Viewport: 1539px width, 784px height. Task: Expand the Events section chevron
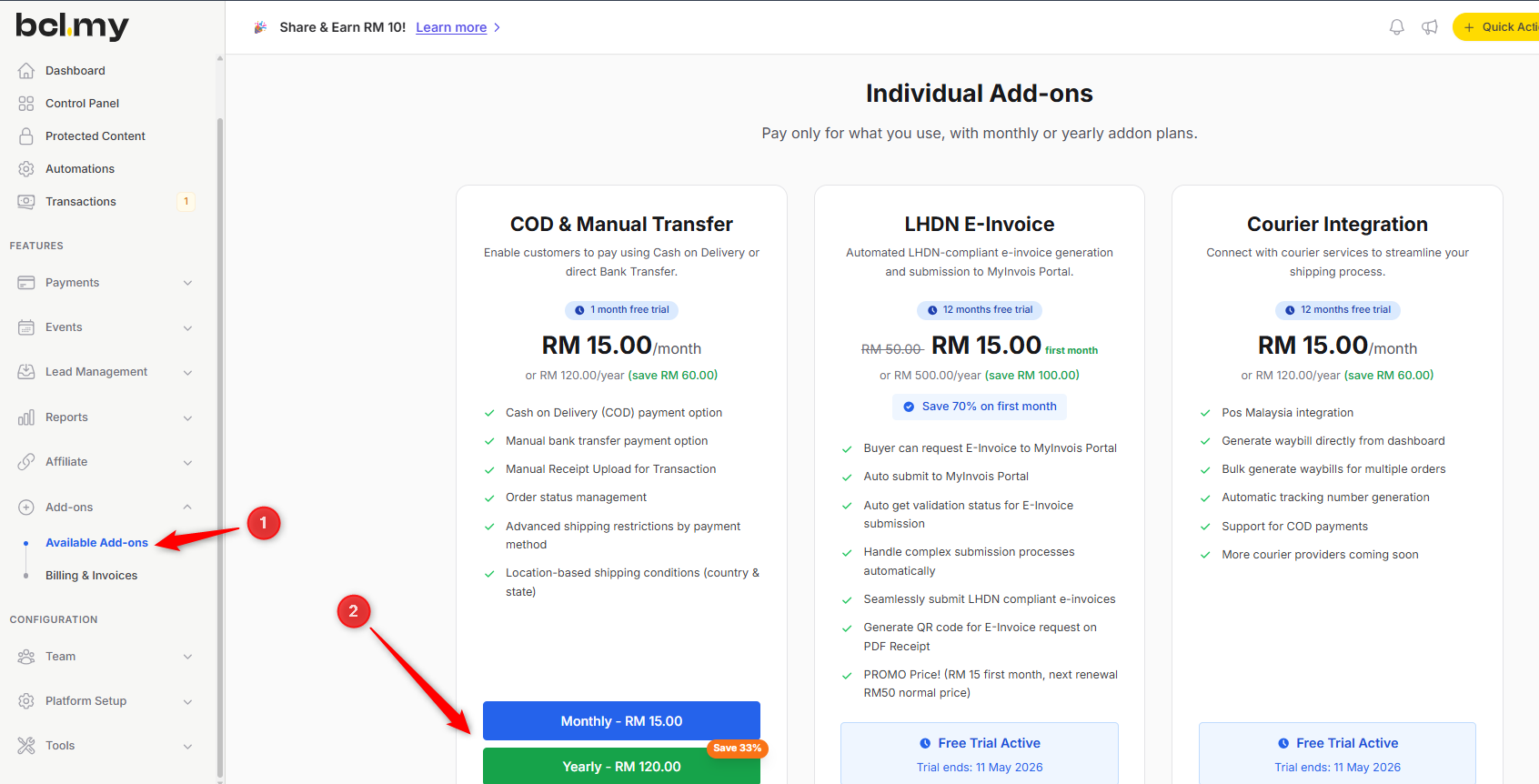(x=187, y=327)
